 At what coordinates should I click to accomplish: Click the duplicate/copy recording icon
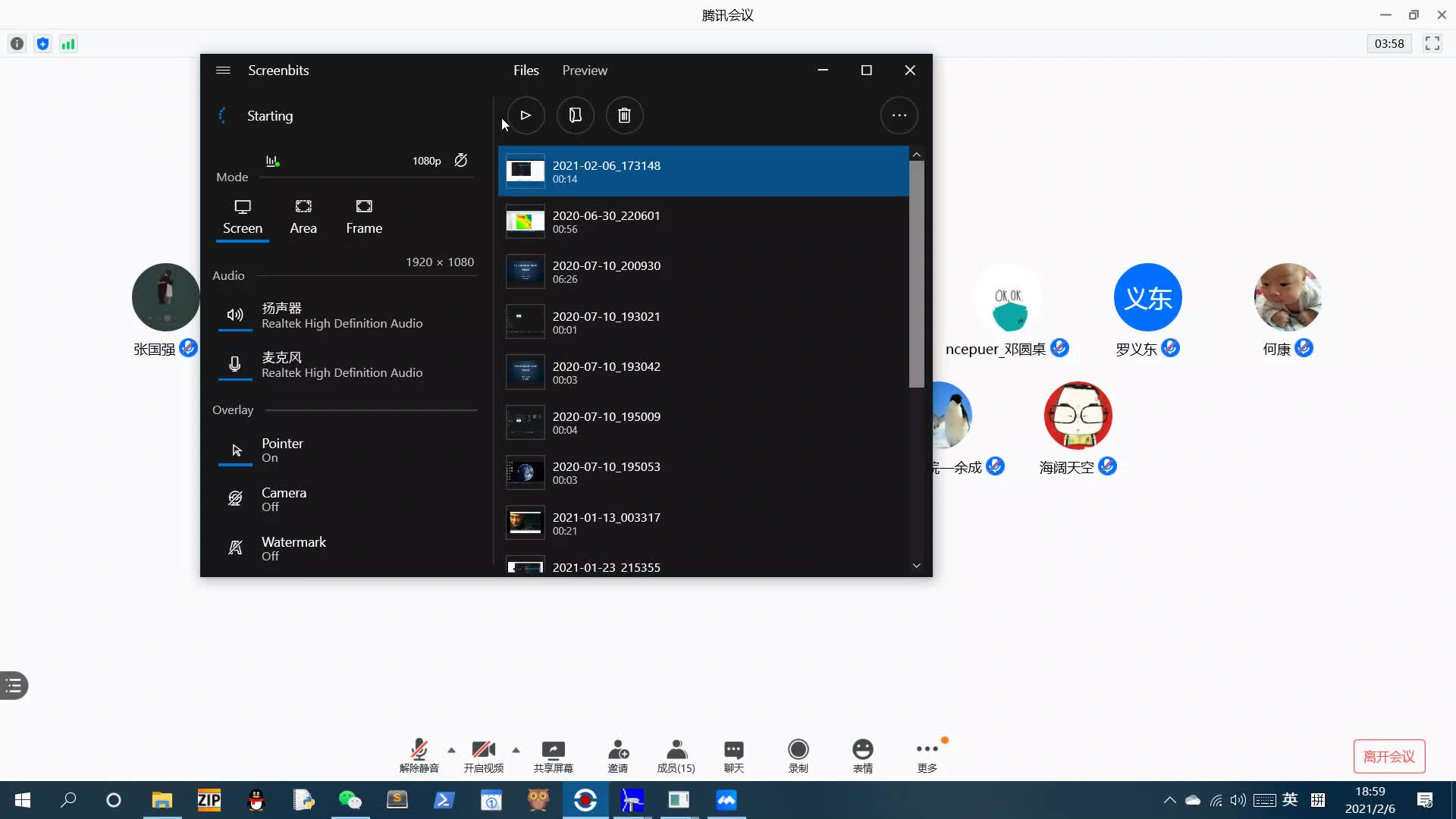(575, 115)
